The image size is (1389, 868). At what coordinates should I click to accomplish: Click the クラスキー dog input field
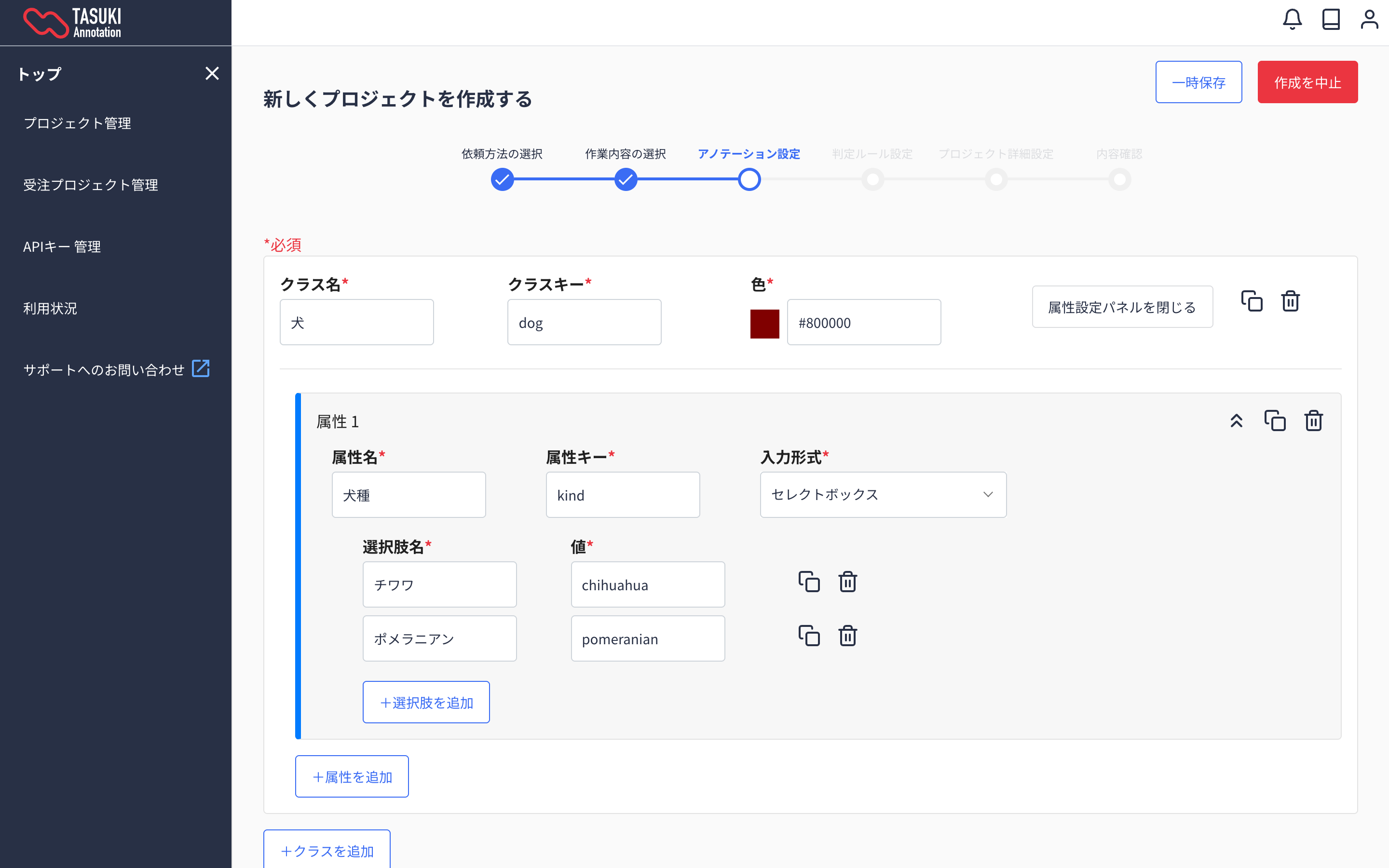584,322
